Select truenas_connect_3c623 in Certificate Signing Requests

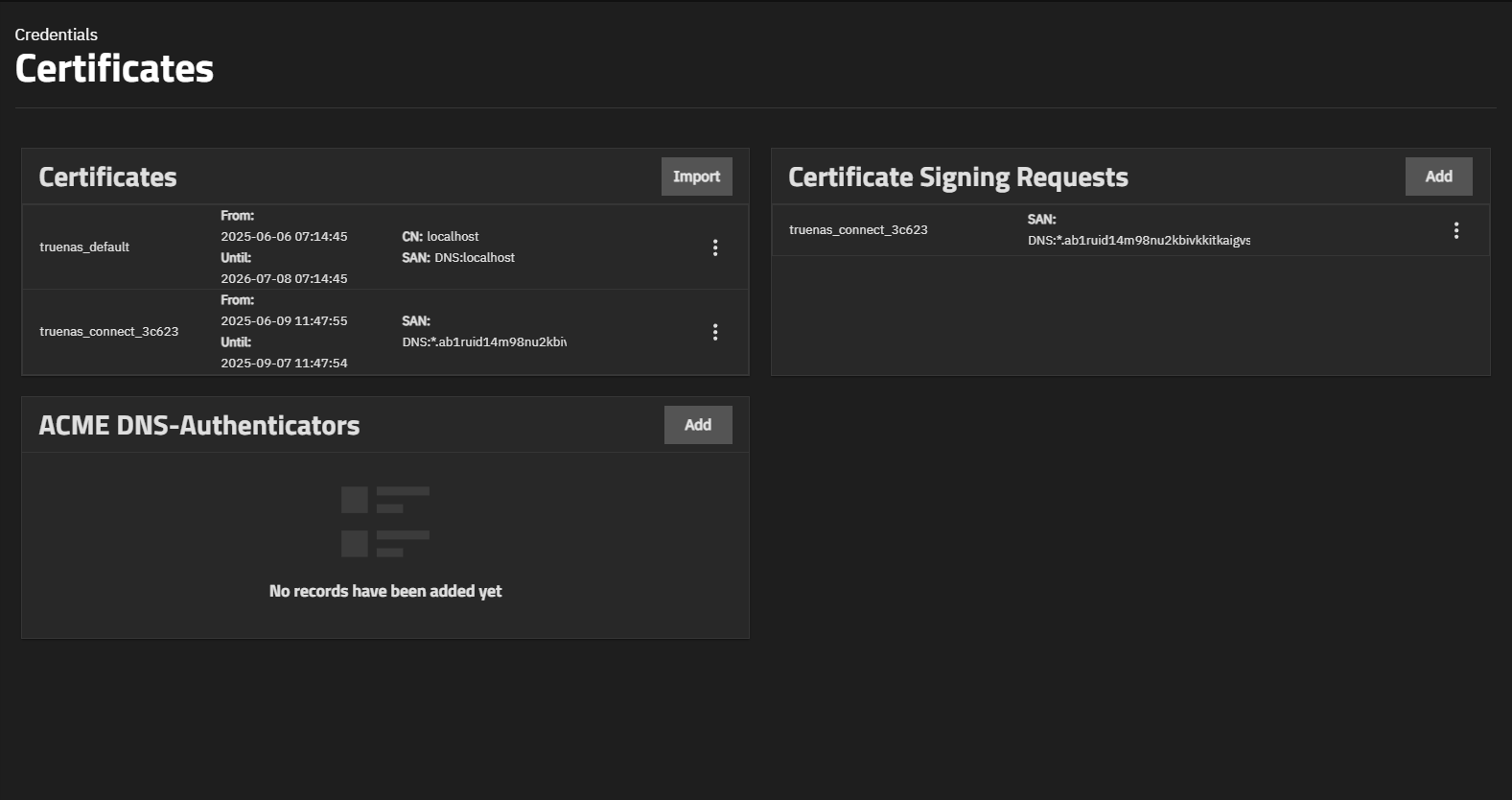858,230
